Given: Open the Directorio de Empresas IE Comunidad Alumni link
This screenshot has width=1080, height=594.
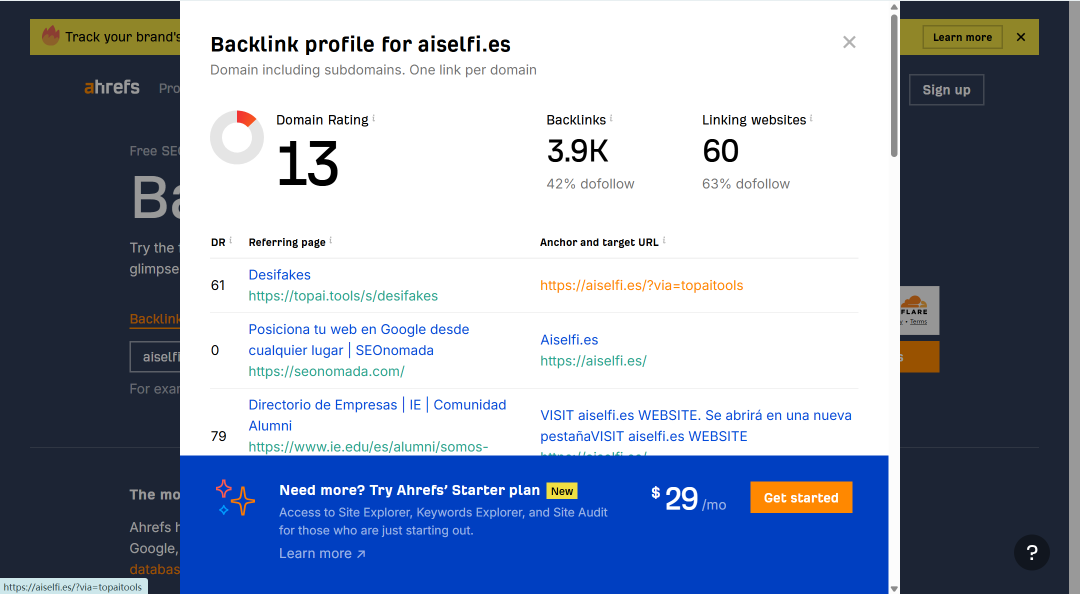Looking at the screenshot, I should pos(377,415).
